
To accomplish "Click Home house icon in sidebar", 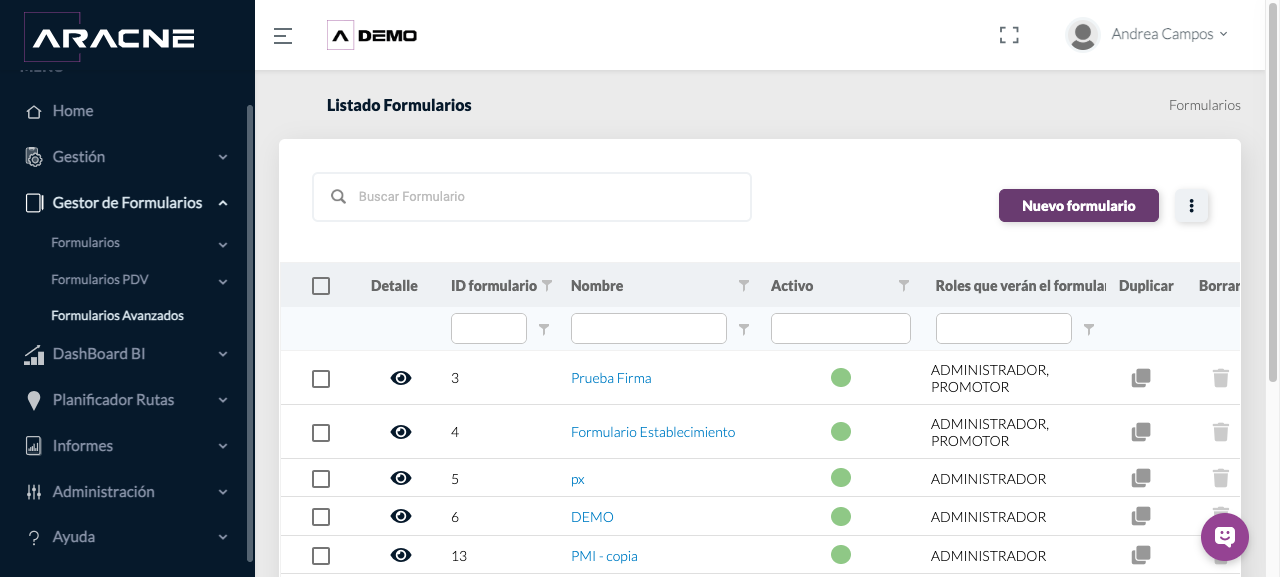I will pos(34,111).
